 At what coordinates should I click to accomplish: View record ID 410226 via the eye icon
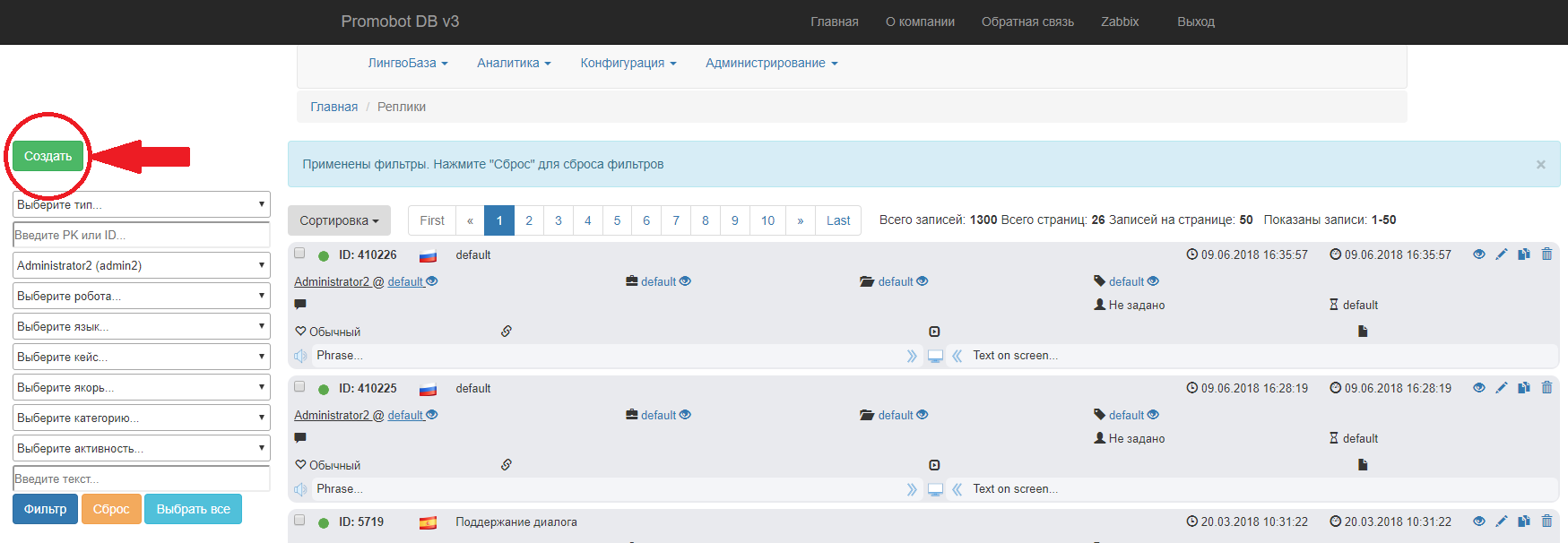(1479, 254)
